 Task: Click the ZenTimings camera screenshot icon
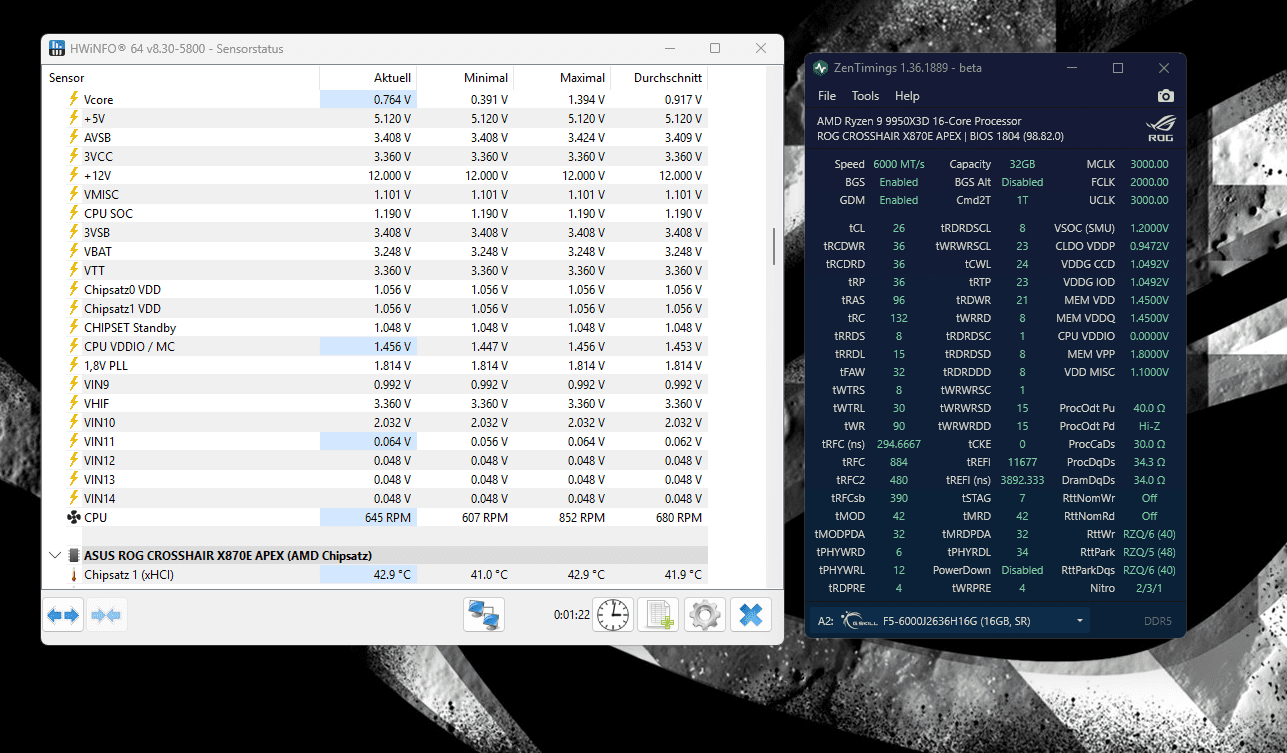[1166, 96]
